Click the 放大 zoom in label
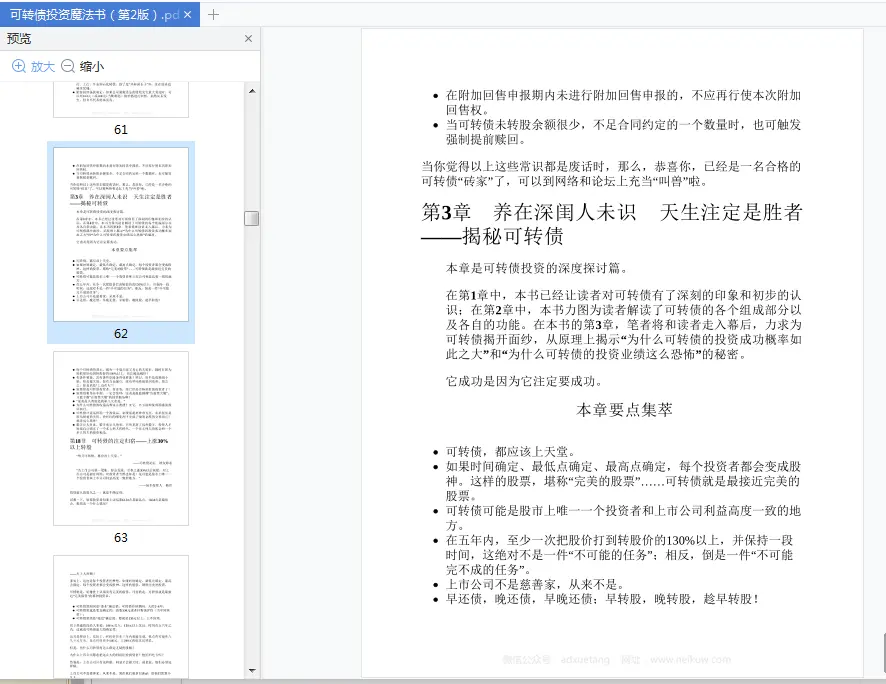 43,67
